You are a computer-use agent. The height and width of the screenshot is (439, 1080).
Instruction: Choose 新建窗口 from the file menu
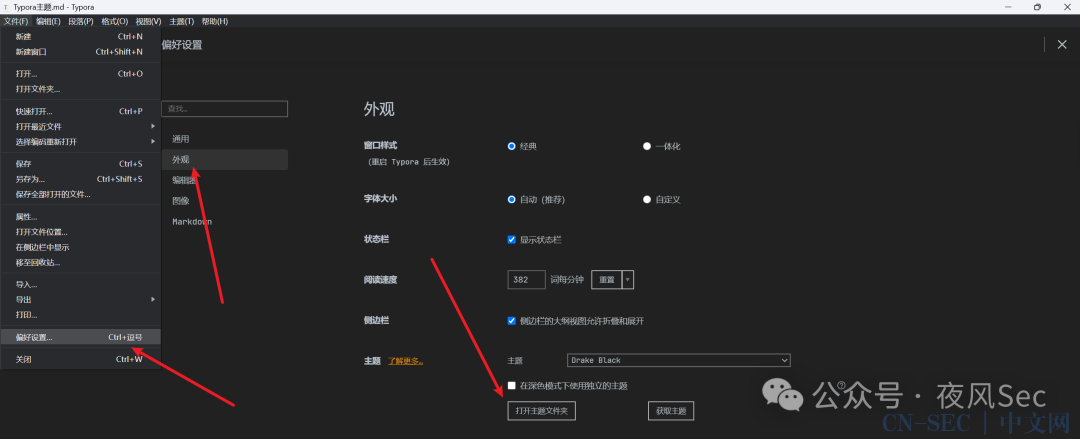81,52
